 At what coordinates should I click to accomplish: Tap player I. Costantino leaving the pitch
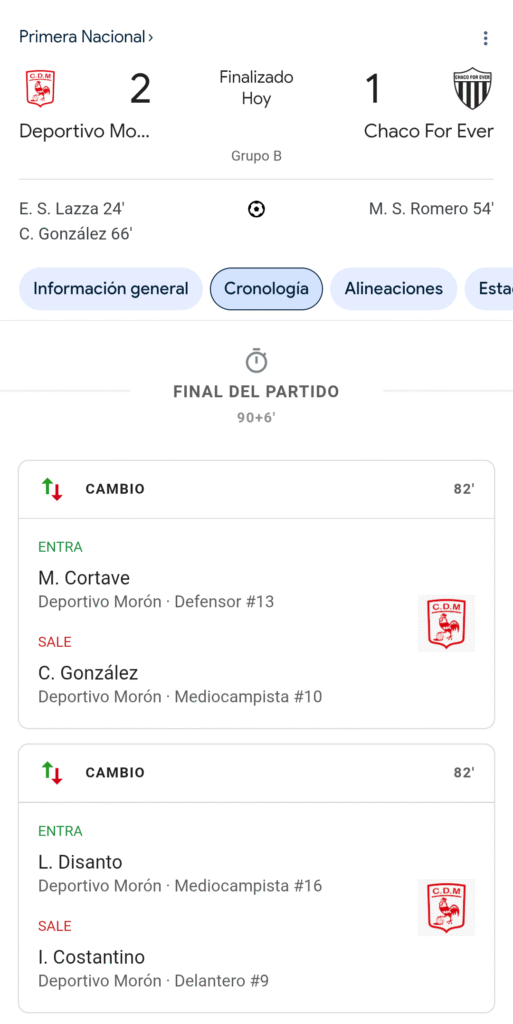click(91, 957)
